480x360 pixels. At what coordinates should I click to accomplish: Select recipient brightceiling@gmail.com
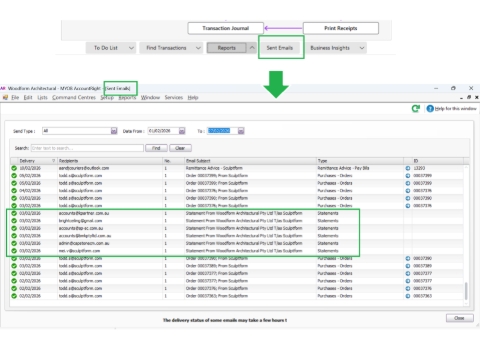click(x=80, y=221)
